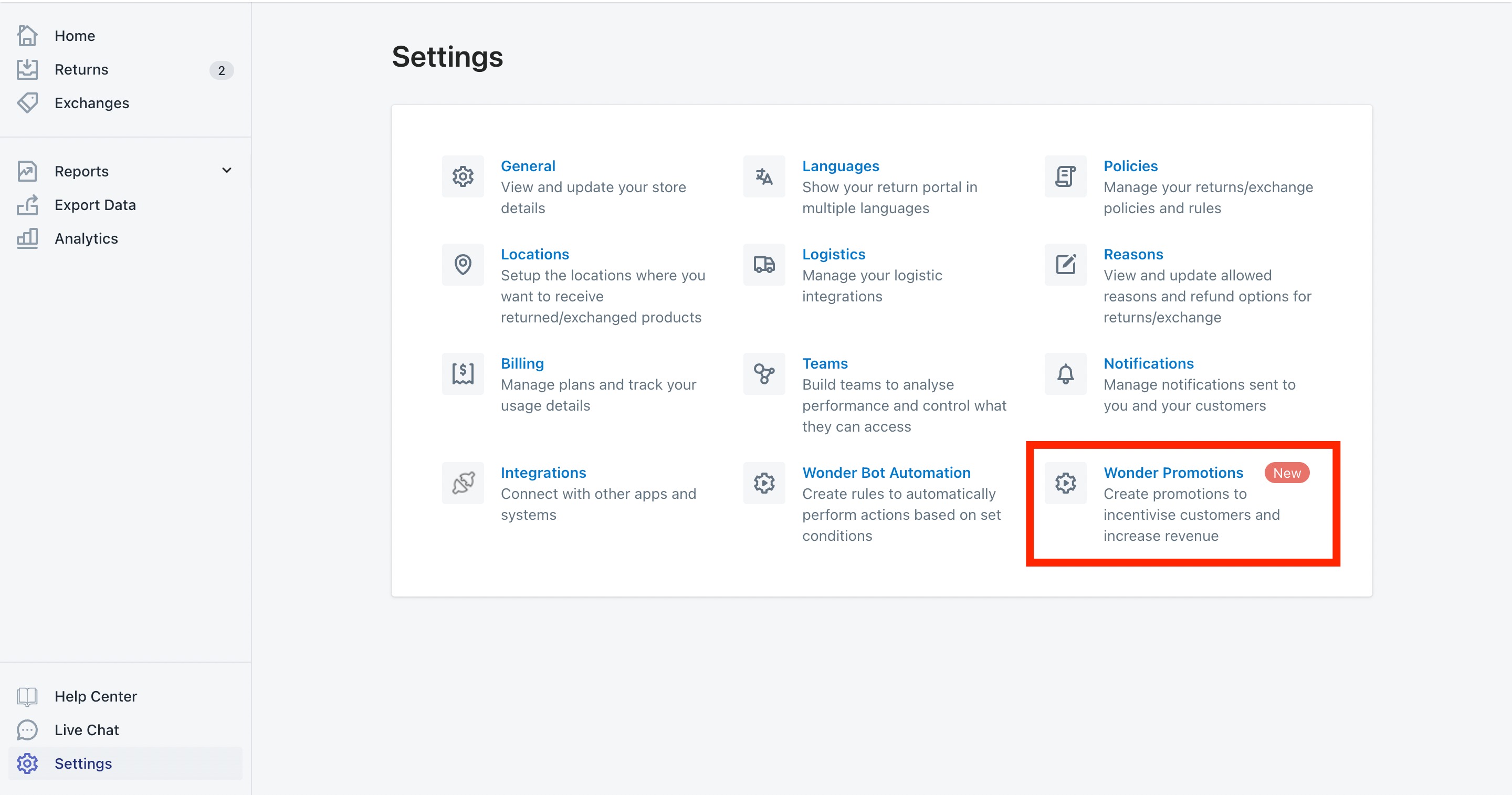Click the Reasons edit pencil icon
This screenshot has width=1512, height=795.
[x=1065, y=264]
